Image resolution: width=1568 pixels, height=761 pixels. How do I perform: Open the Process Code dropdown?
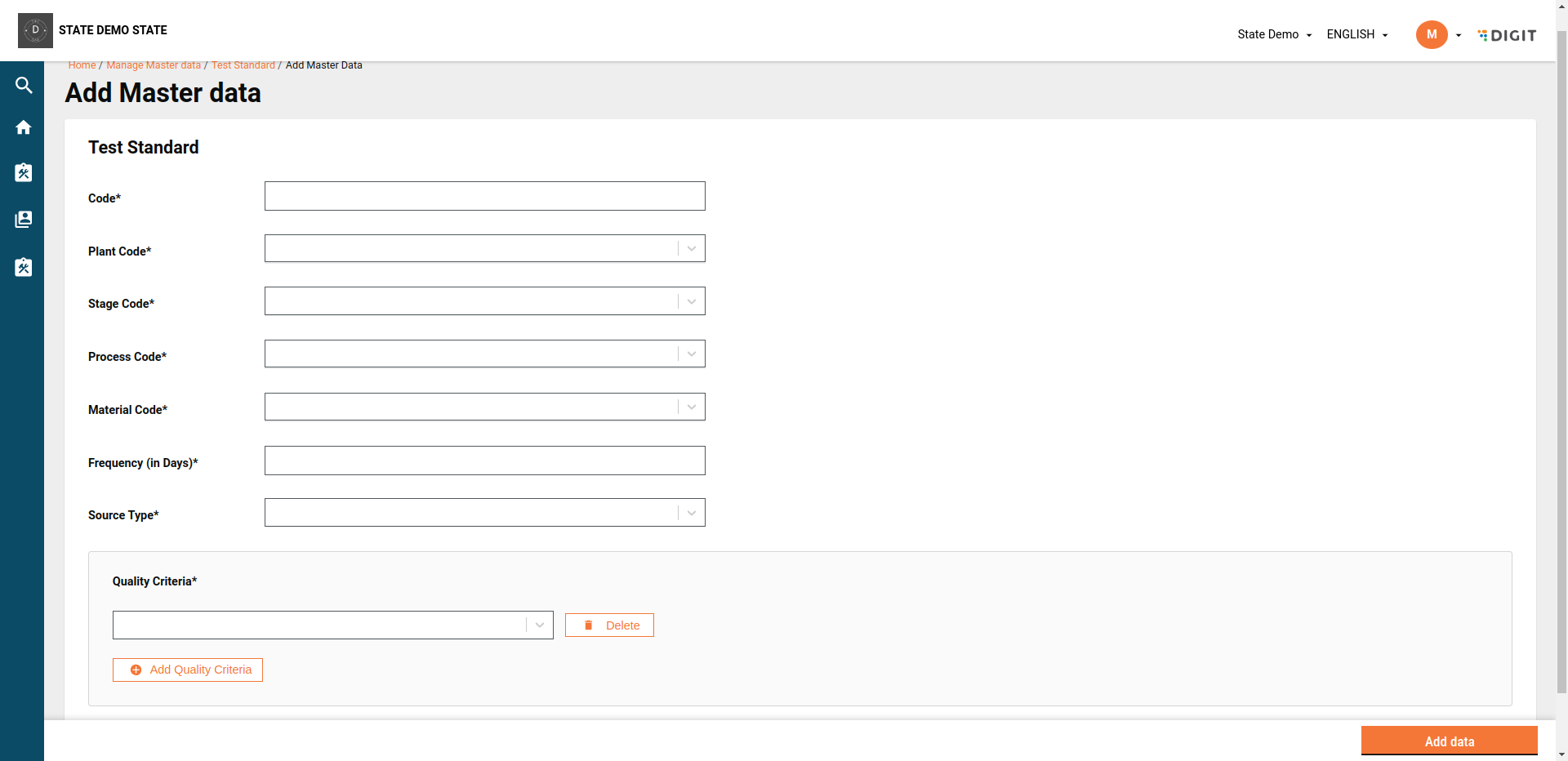pos(484,354)
